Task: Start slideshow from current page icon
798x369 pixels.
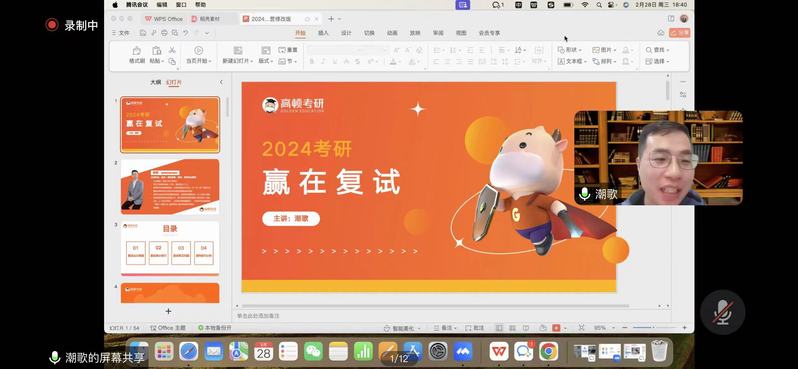Action: pyautogui.click(x=198, y=50)
